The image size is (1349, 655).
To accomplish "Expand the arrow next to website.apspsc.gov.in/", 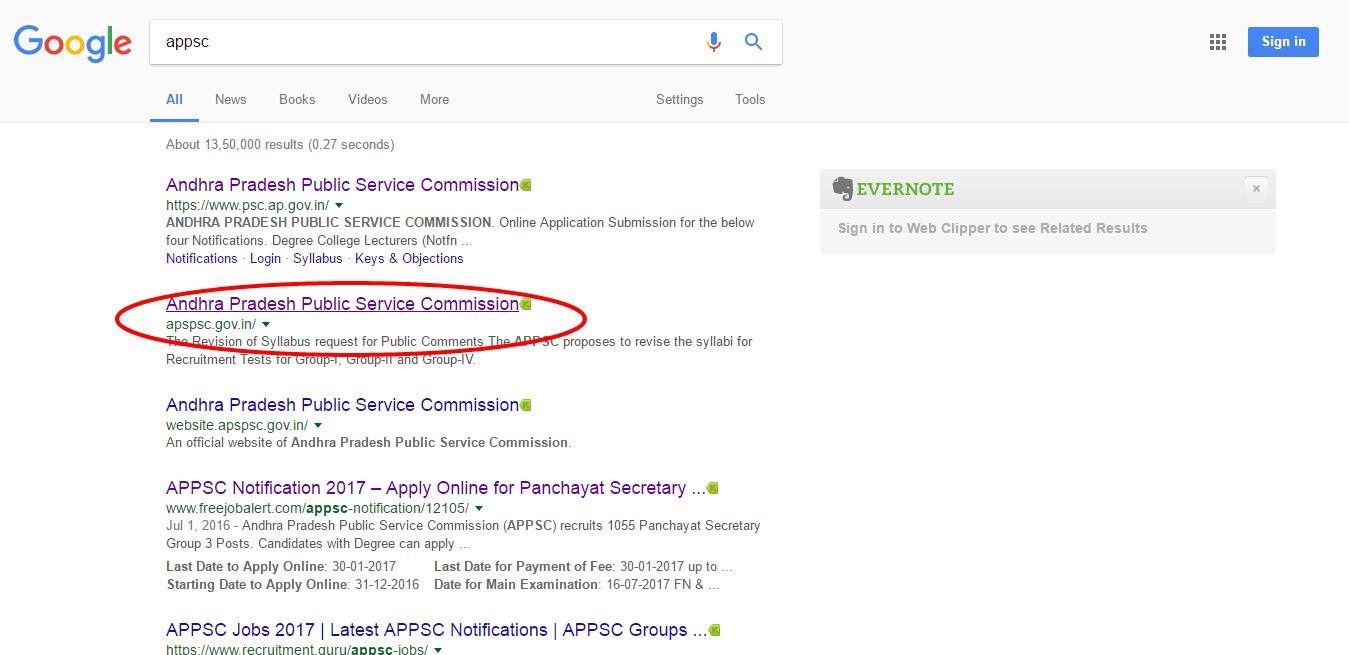I will coord(318,425).
